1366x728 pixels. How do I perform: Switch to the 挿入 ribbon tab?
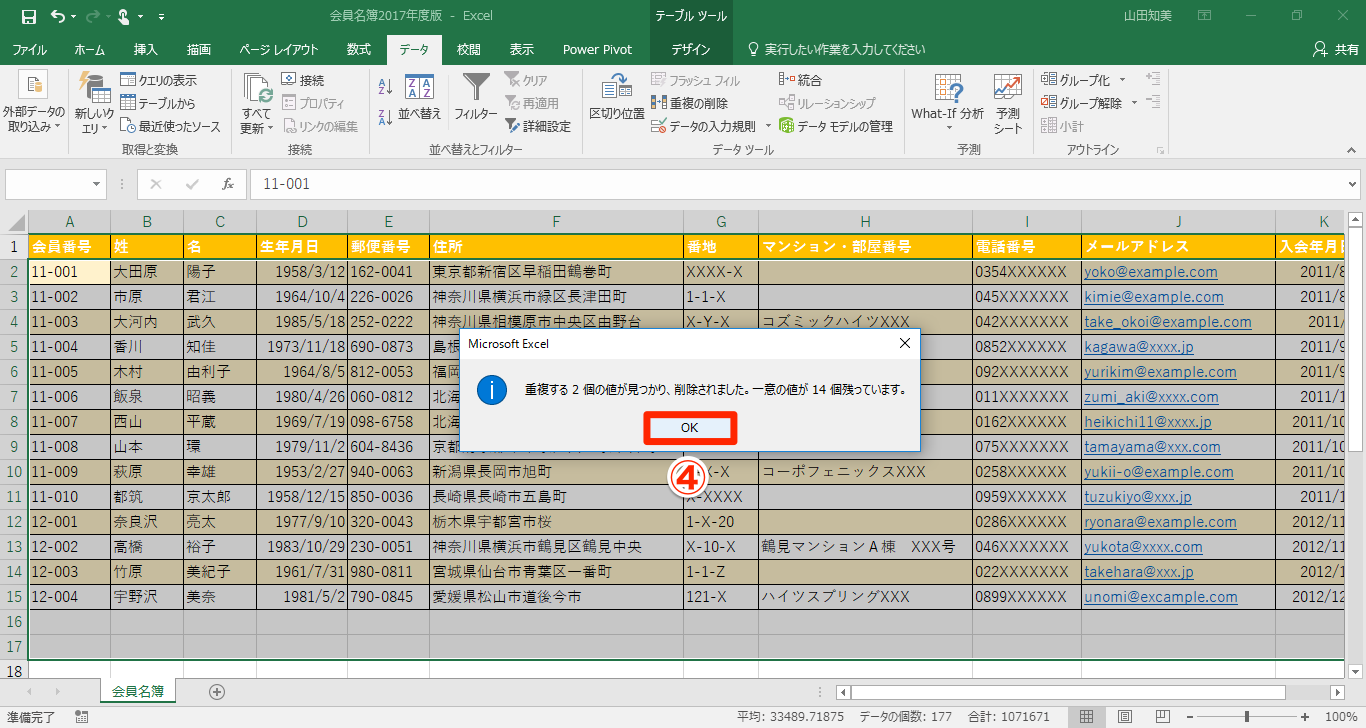pyautogui.click(x=146, y=49)
